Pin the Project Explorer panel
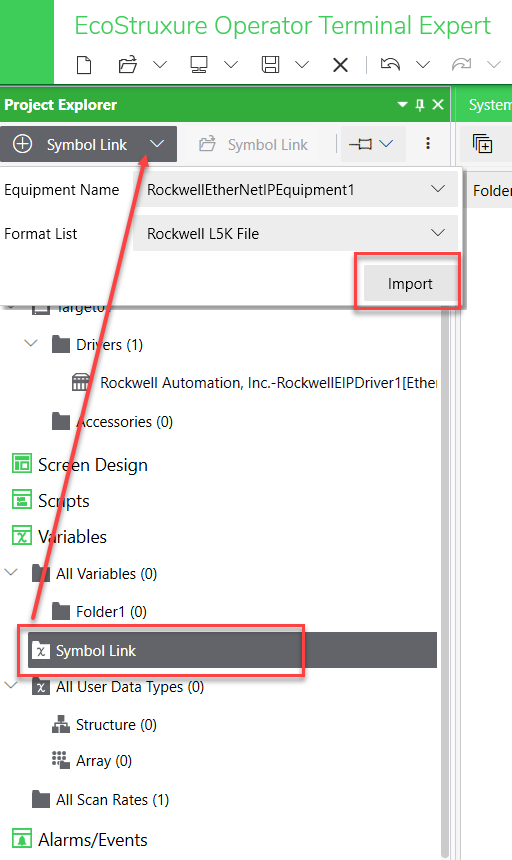The height and width of the screenshot is (860, 512). (420, 105)
